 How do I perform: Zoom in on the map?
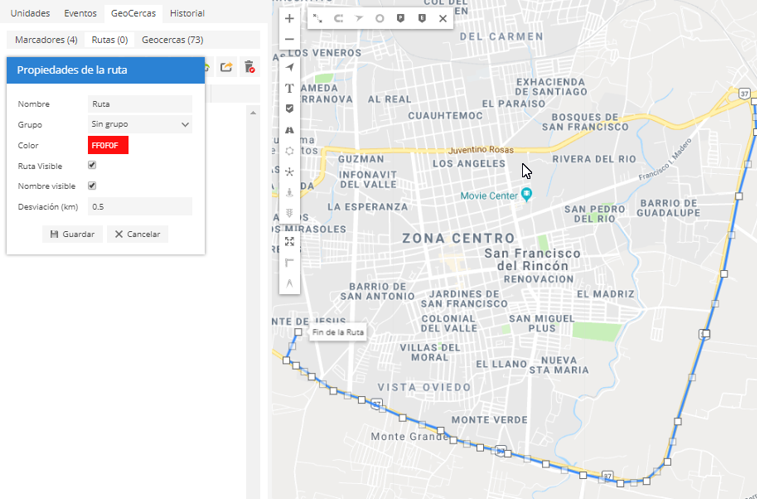pyautogui.click(x=289, y=19)
